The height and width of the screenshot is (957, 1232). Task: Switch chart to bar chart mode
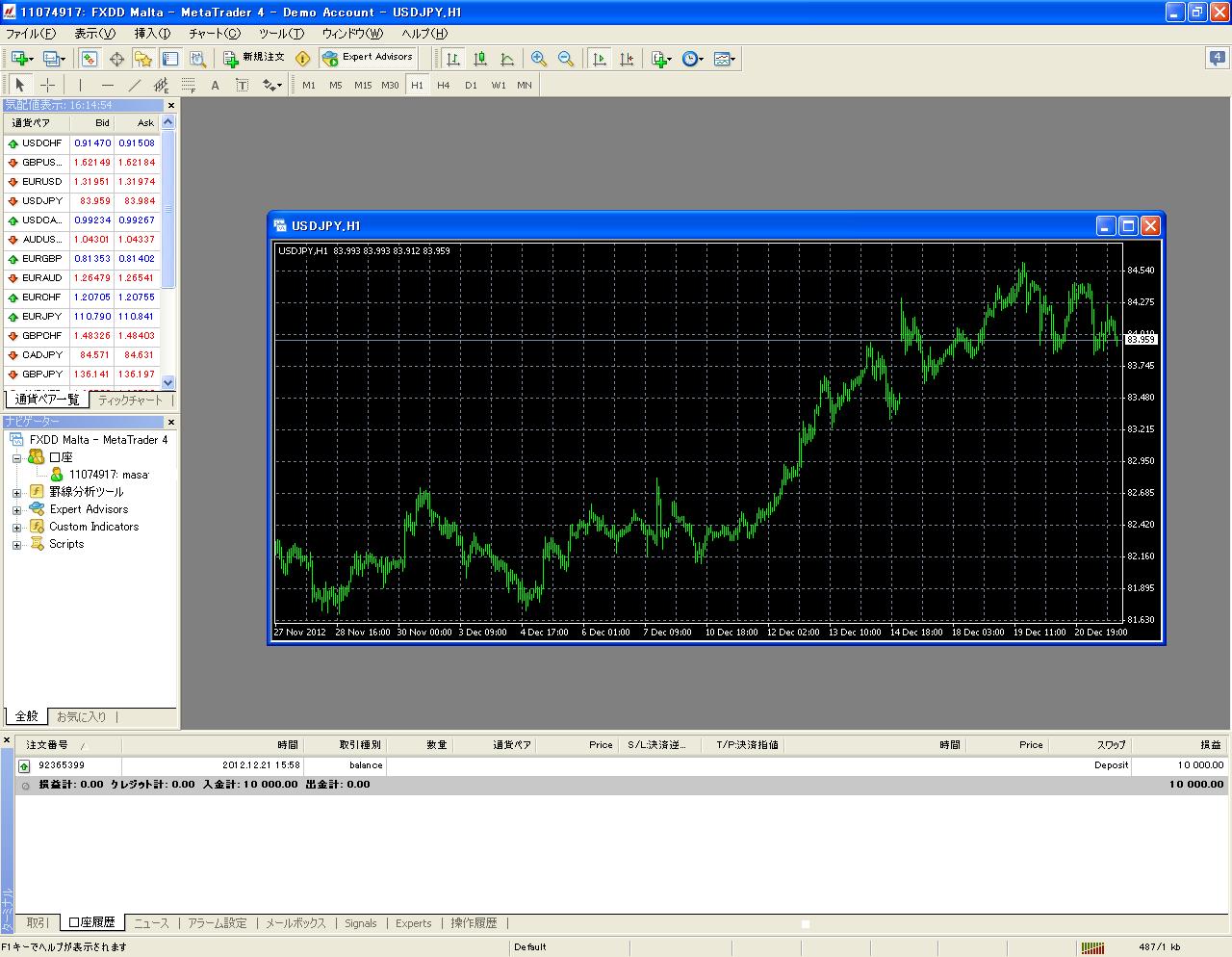[x=452, y=60]
